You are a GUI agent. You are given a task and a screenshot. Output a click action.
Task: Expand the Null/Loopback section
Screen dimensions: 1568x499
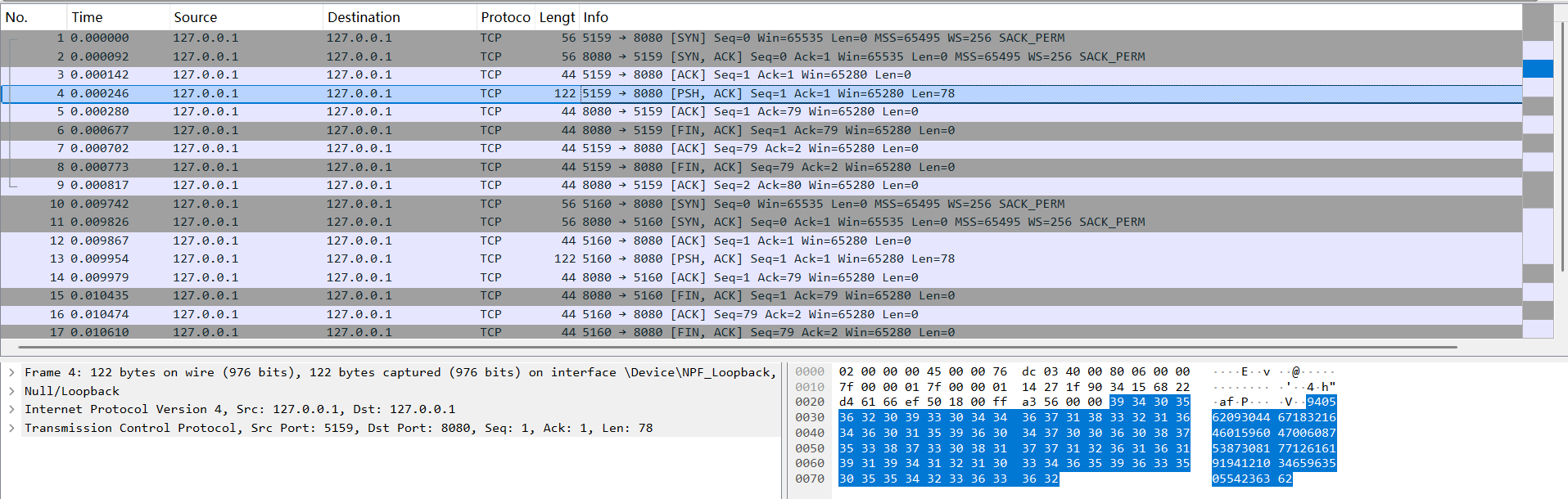pos(11,391)
